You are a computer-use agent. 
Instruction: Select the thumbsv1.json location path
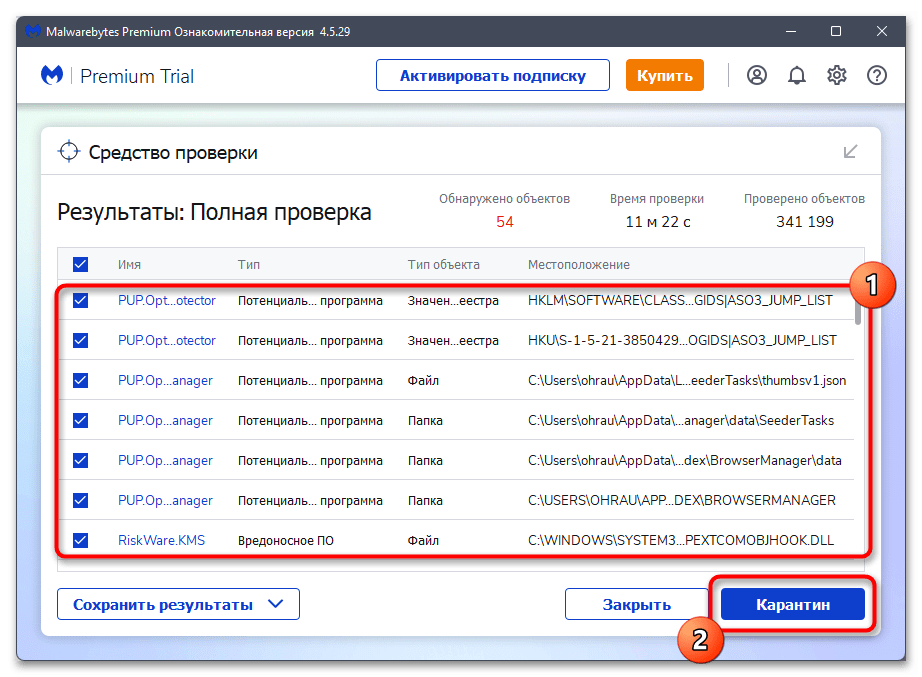[x=687, y=381]
